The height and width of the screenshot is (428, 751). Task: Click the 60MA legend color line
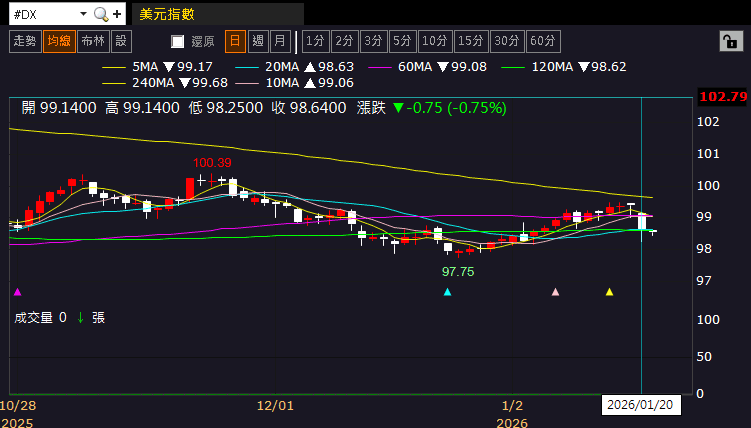[379, 68]
